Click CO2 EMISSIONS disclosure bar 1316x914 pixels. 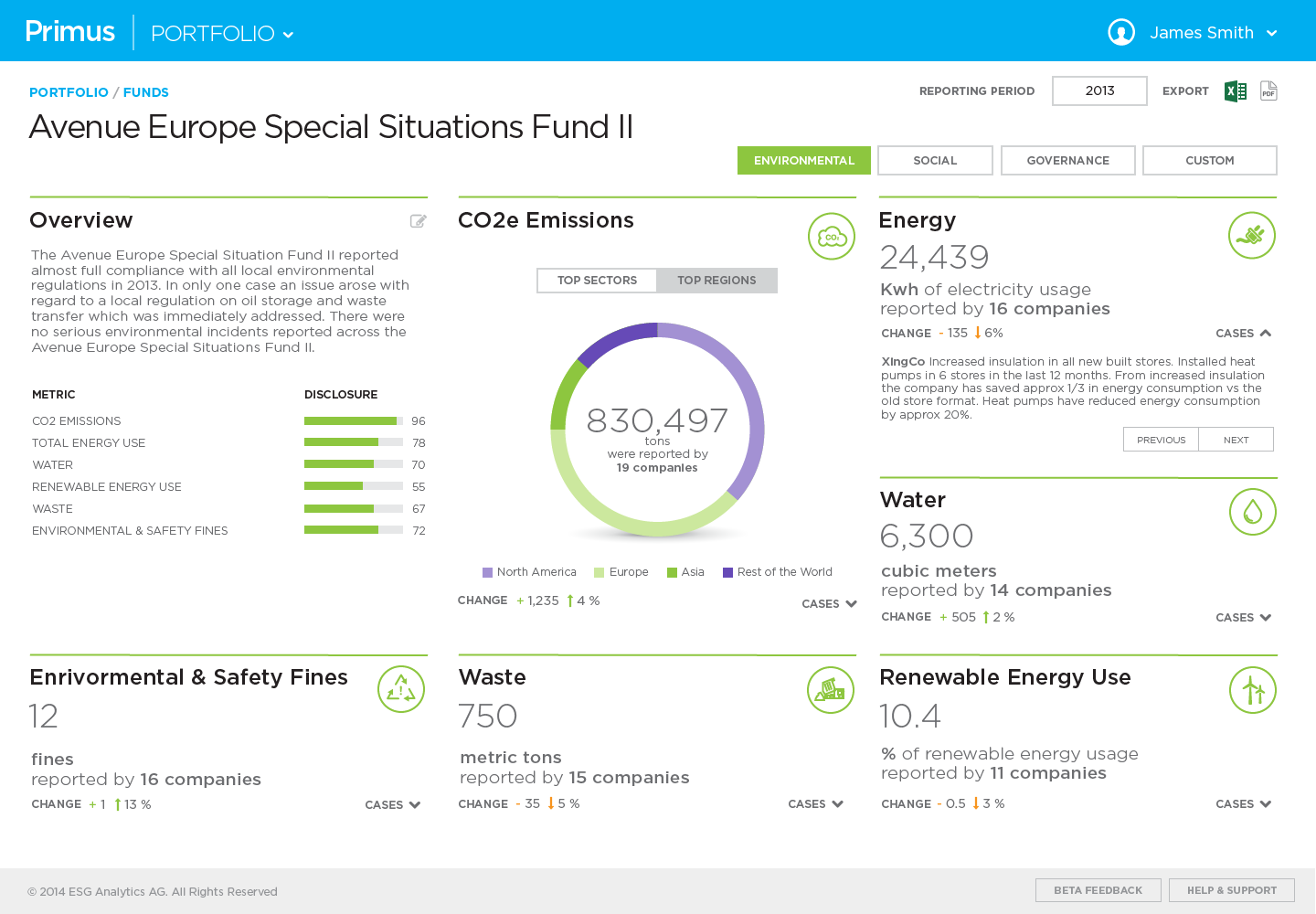[354, 420]
